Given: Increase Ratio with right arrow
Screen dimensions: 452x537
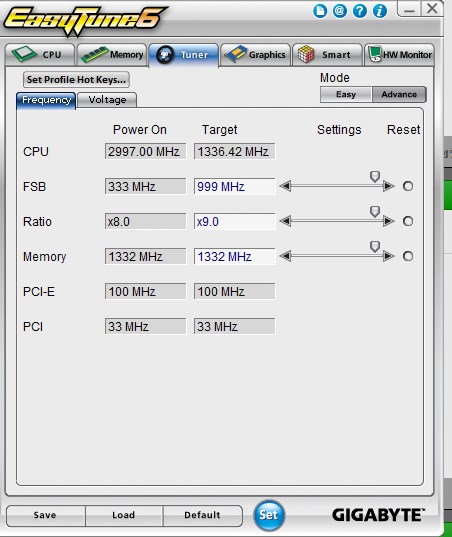Looking at the screenshot, I should [x=389, y=221].
